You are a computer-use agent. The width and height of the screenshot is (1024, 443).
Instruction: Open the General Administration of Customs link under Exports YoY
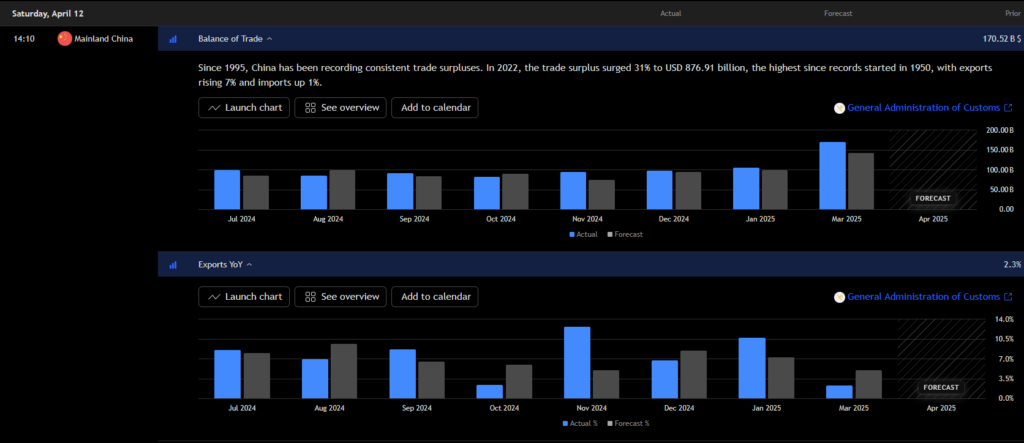tap(923, 297)
